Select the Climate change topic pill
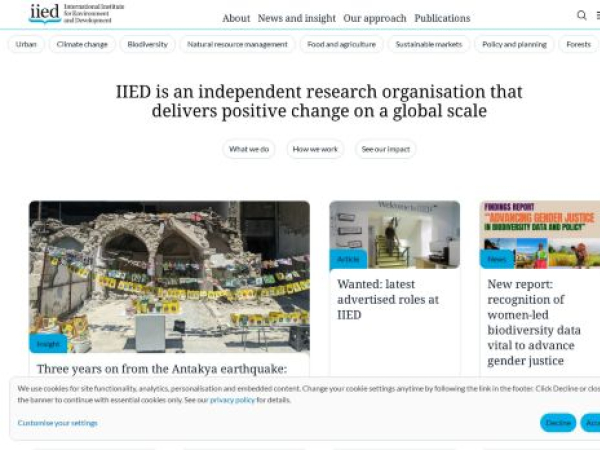 (x=82, y=44)
